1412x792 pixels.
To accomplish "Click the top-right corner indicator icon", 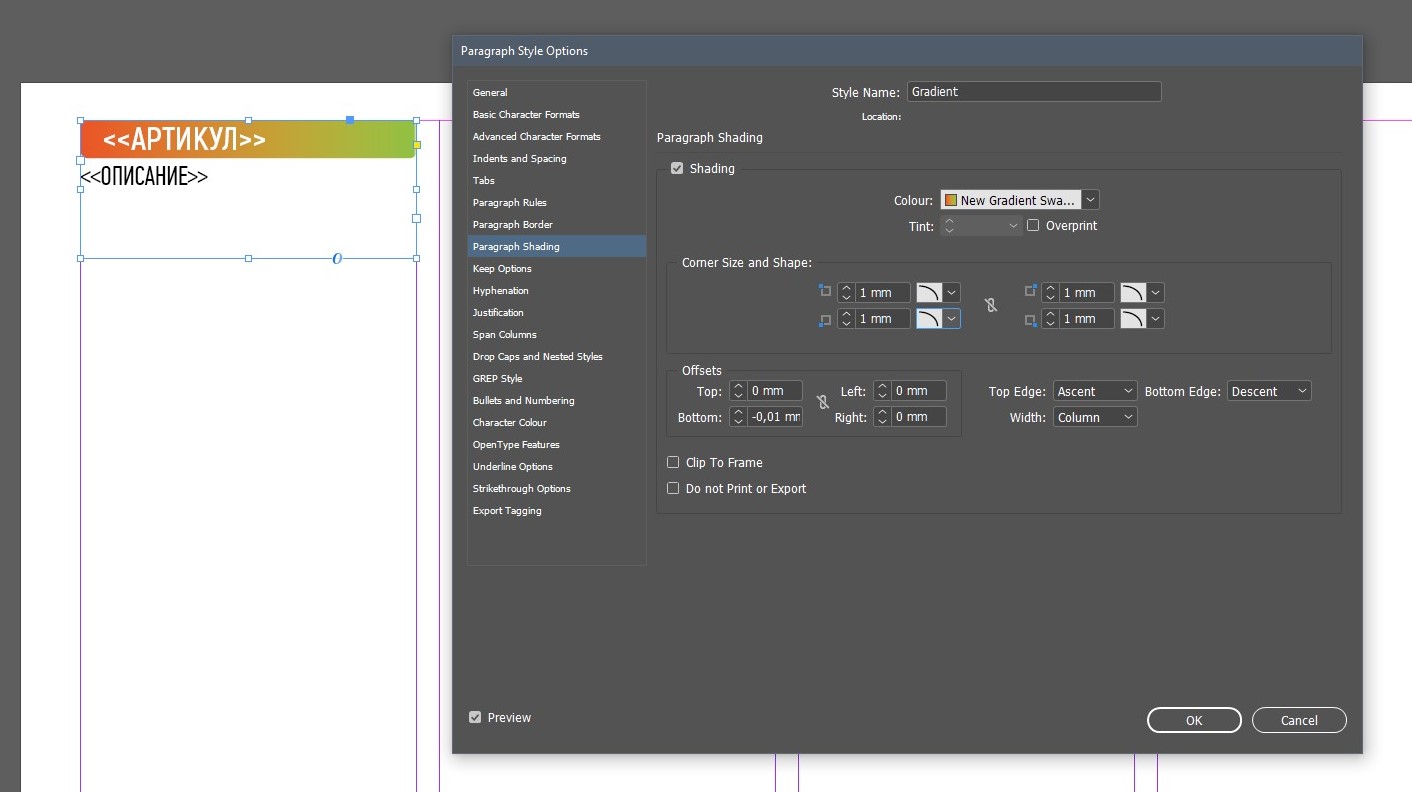I will coord(1031,291).
